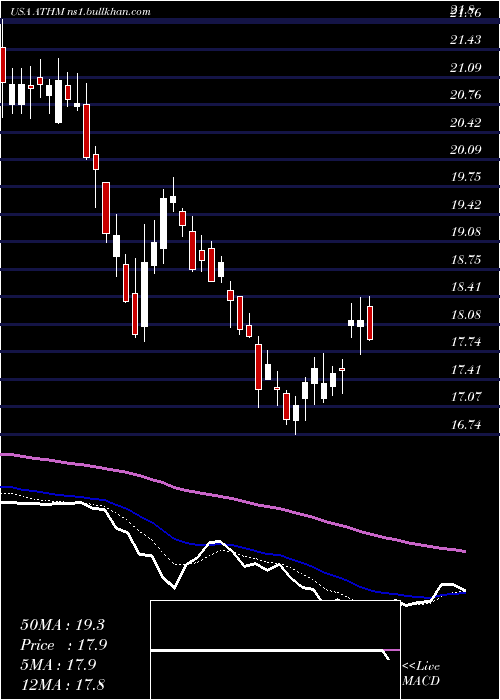The width and height of the screenshot is (500, 700).
Task: Click the 20.76 price axis label
Action: [x=466, y=95]
